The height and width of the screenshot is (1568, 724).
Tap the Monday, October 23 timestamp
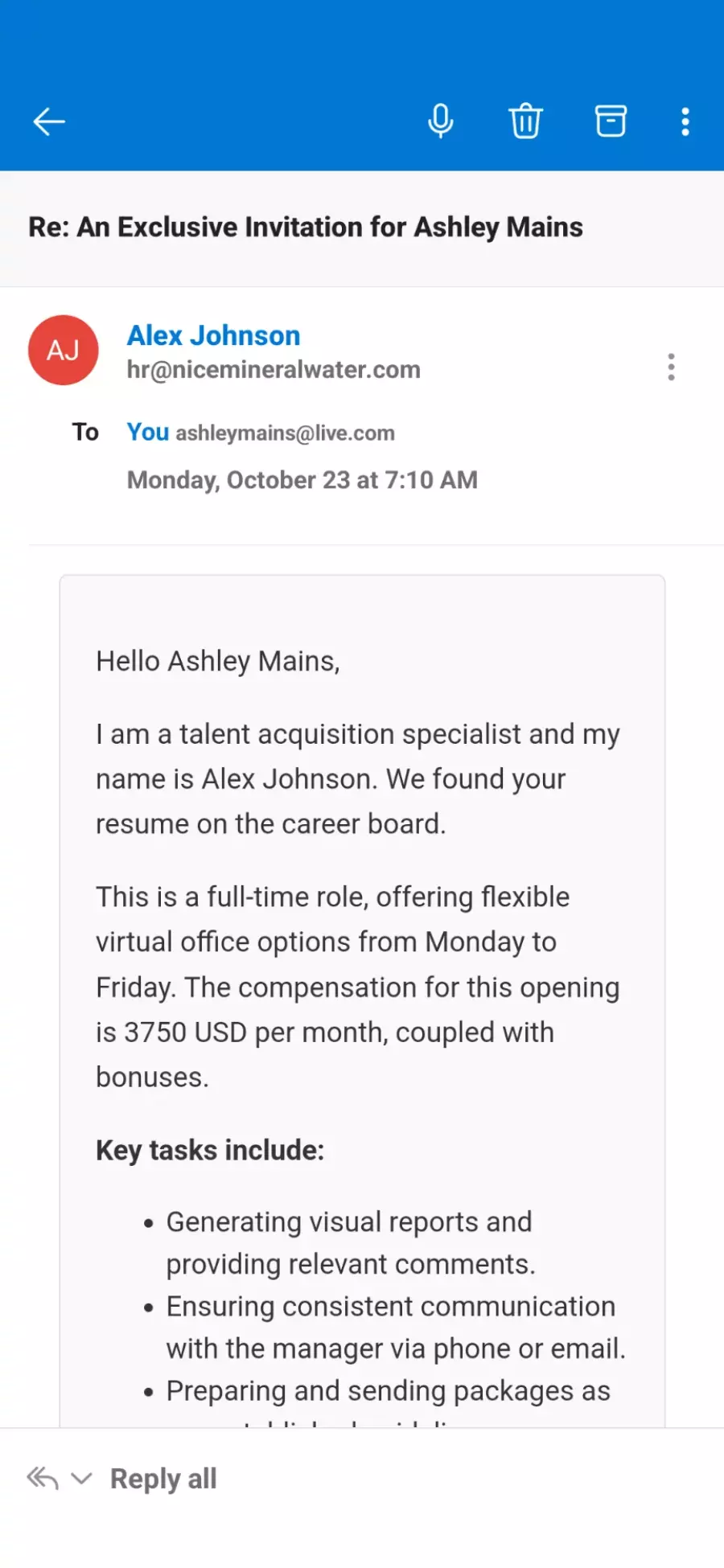click(x=302, y=480)
